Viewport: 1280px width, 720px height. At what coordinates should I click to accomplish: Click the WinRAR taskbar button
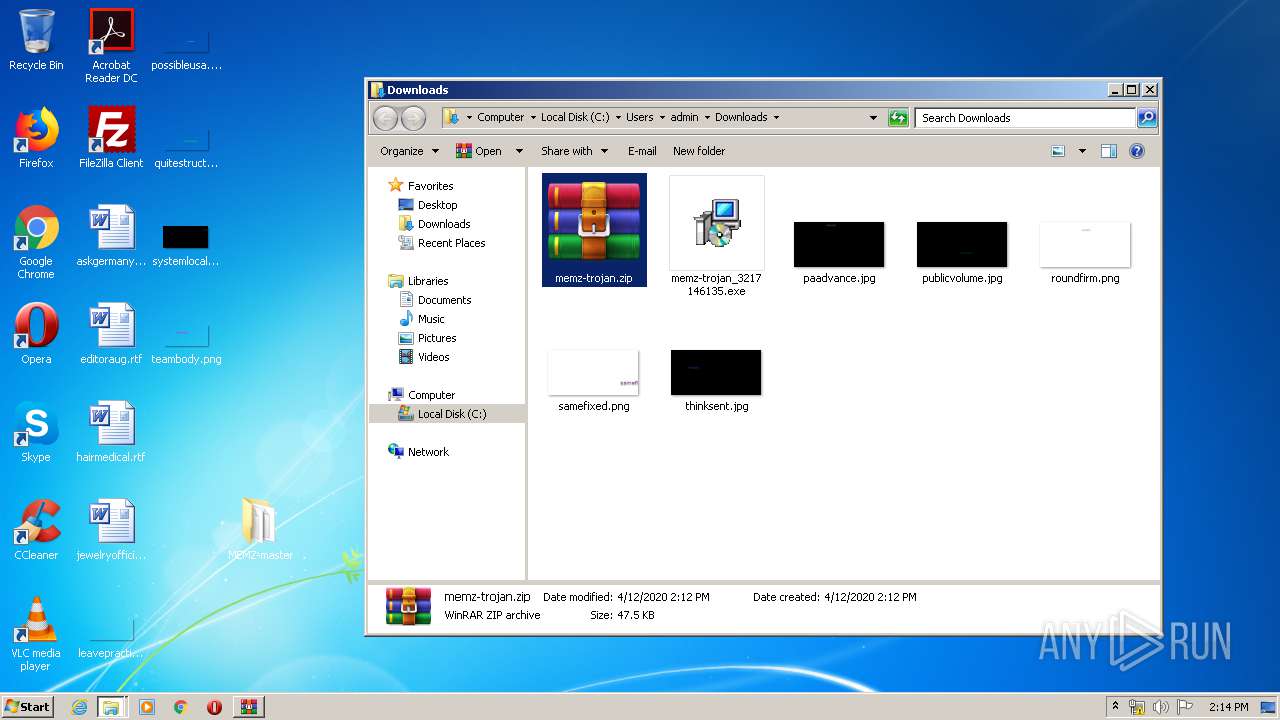248,707
